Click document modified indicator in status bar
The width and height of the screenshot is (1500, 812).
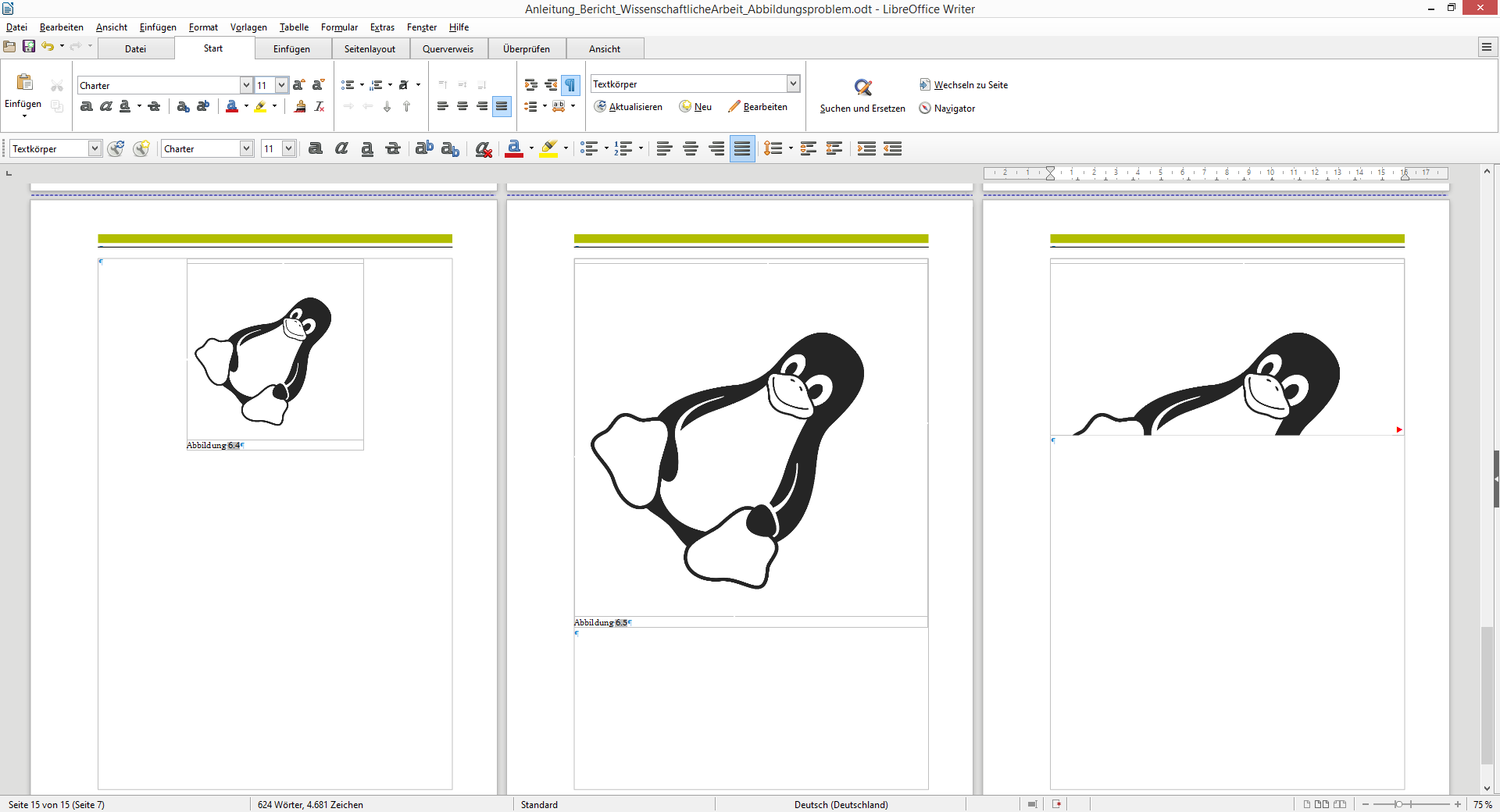click(x=1057, y=804)
